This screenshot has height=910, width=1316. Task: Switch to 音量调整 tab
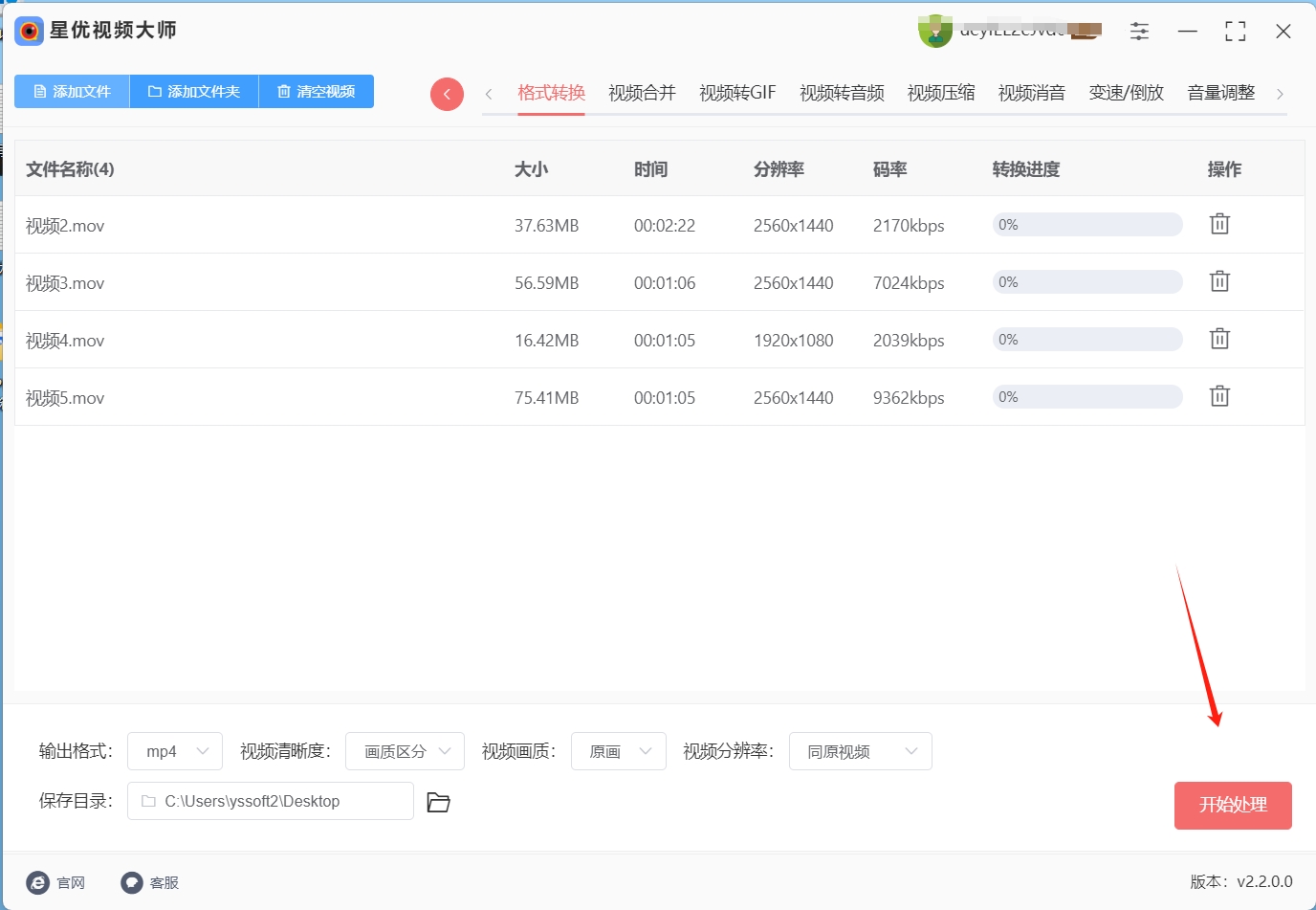1221,93
